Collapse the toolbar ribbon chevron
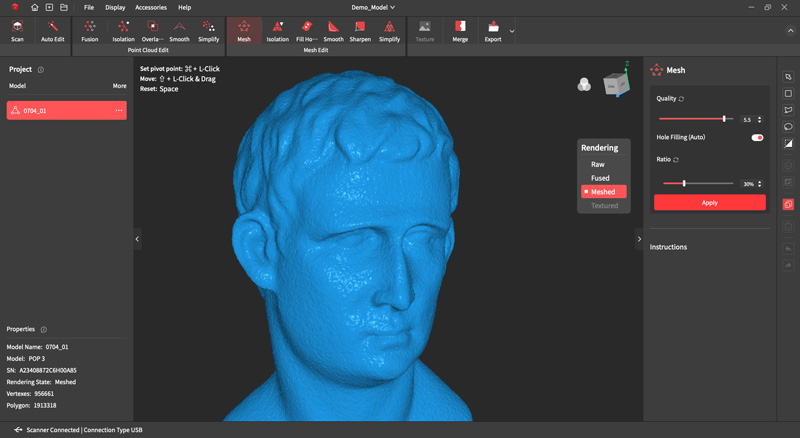 point(790,31)
